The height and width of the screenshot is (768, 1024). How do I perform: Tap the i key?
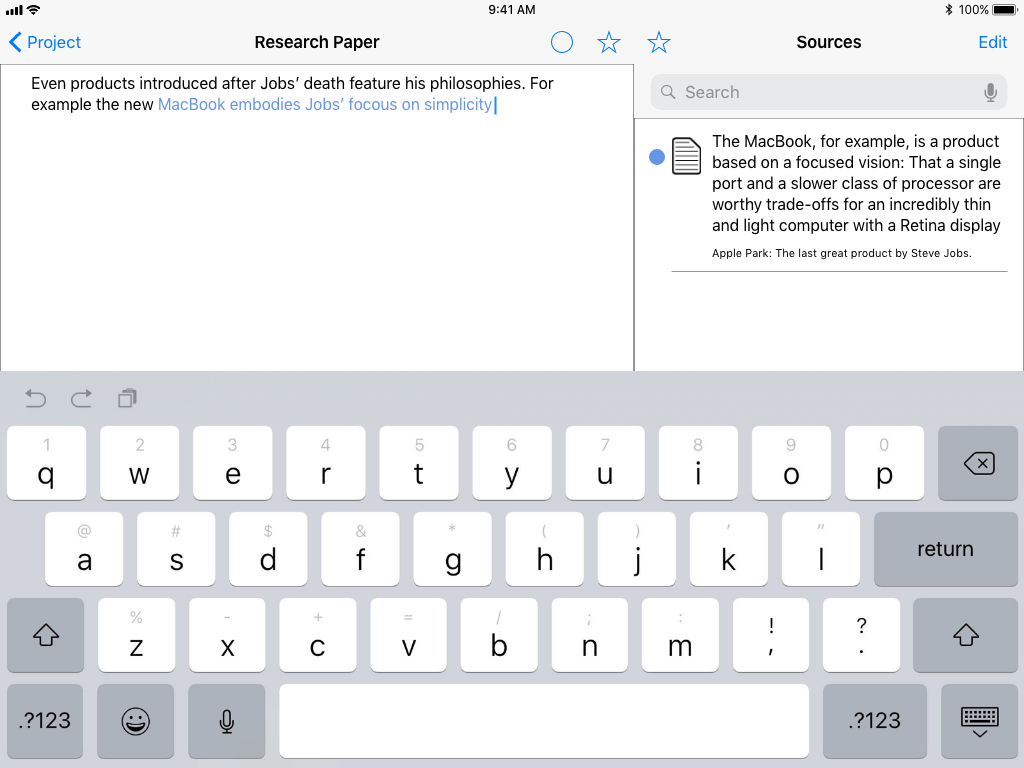(x=698, y=464)
